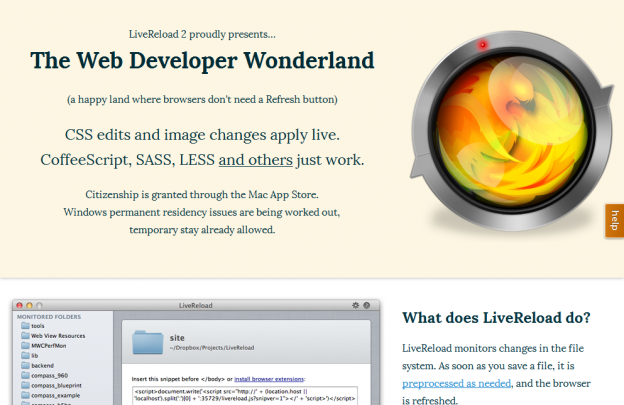
Task: Click the gear settings icon in LiveReload window
Action: [x=355, y=305]
